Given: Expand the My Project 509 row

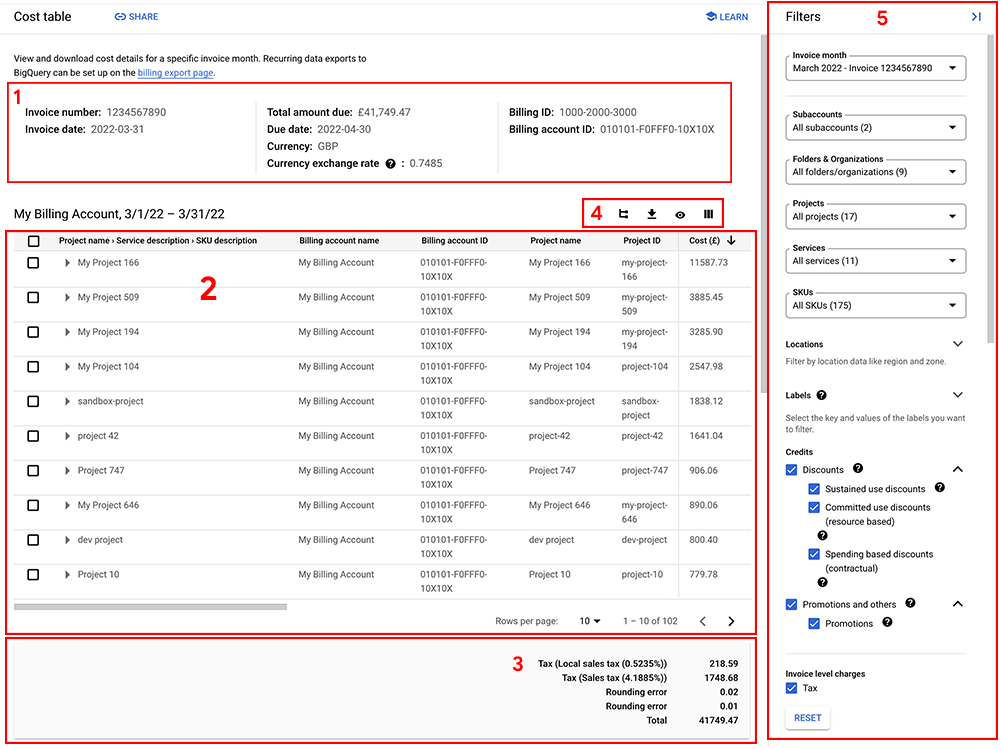Looking at the screenshot, I should click(67, 297).
